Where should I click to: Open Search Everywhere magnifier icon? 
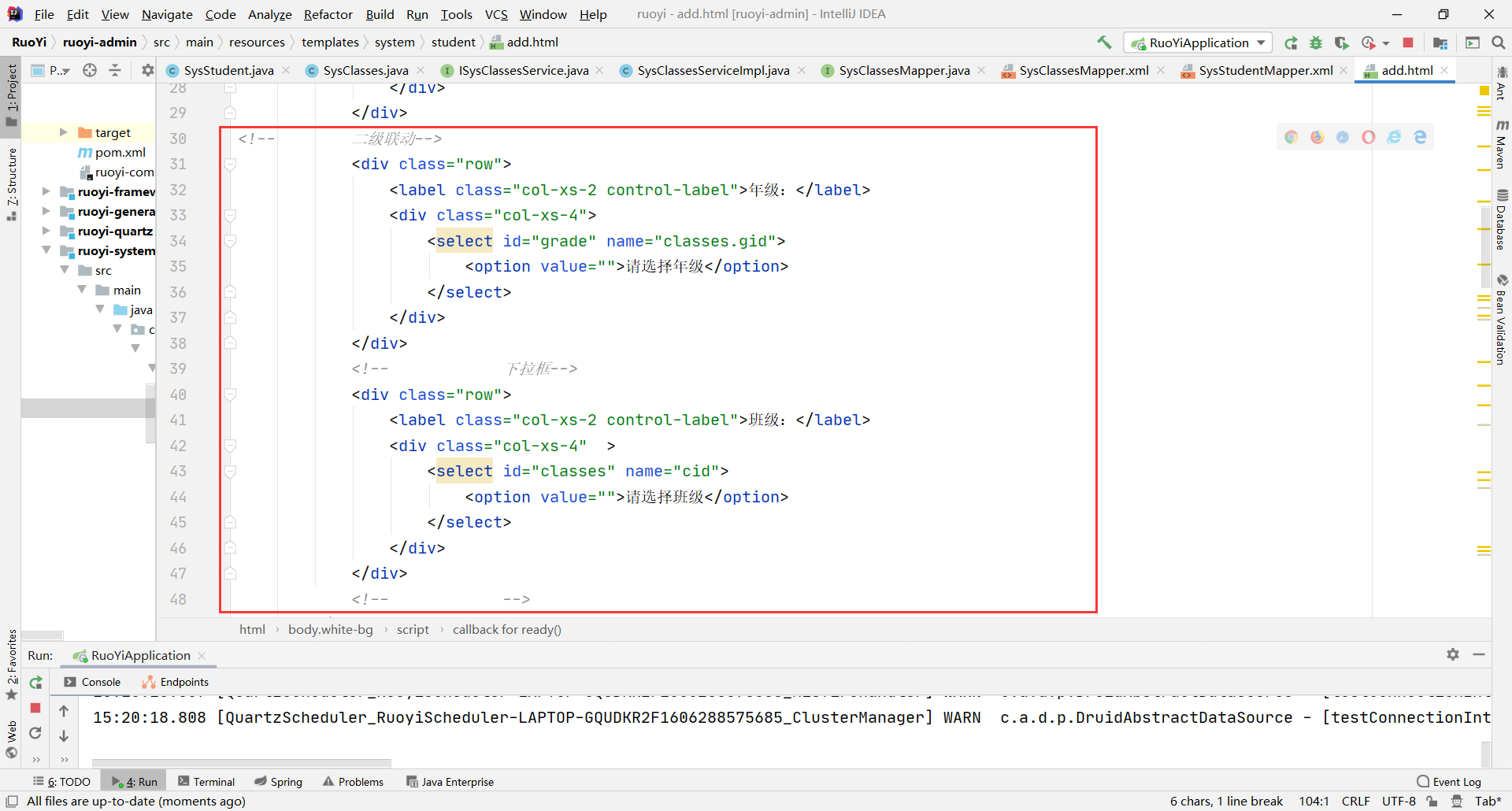pyautogui.click(x=1499, y=43)
